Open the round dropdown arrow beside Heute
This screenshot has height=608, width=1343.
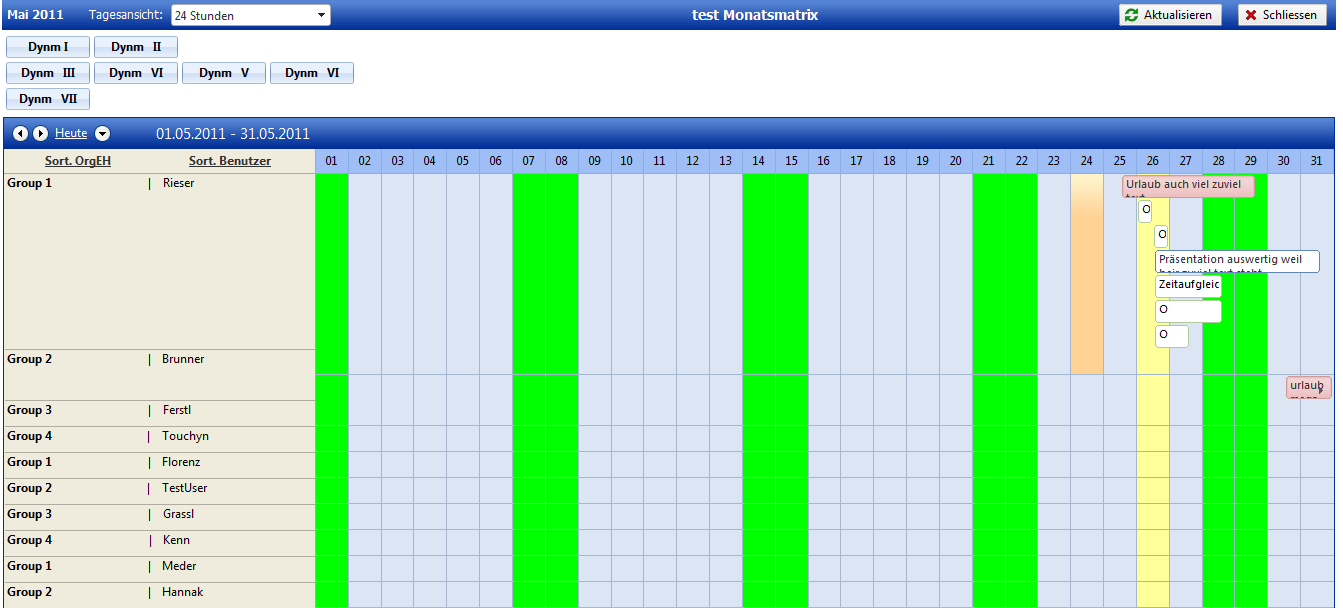click(x=102, y=133)
